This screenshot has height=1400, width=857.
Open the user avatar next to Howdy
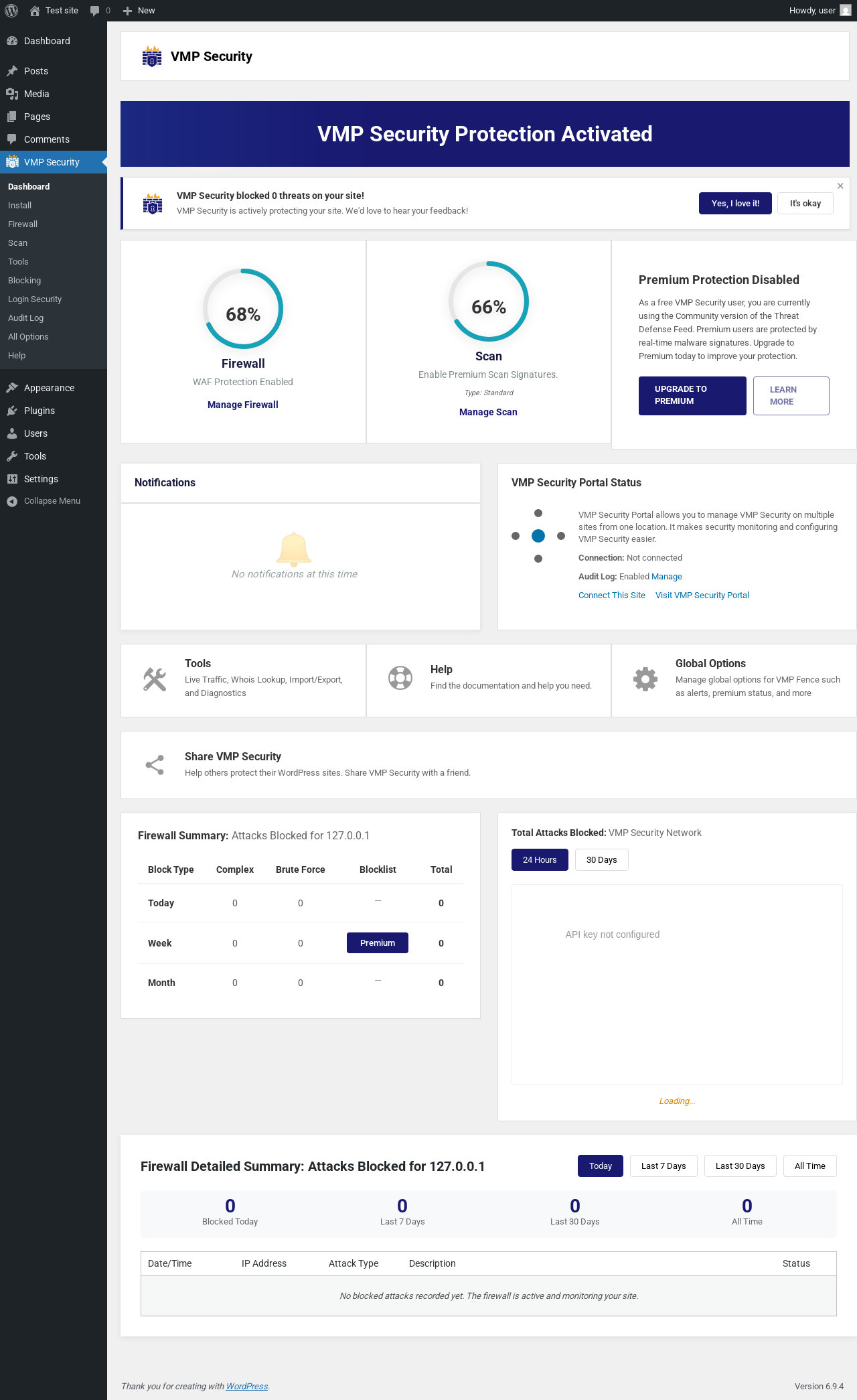(846, 11)
